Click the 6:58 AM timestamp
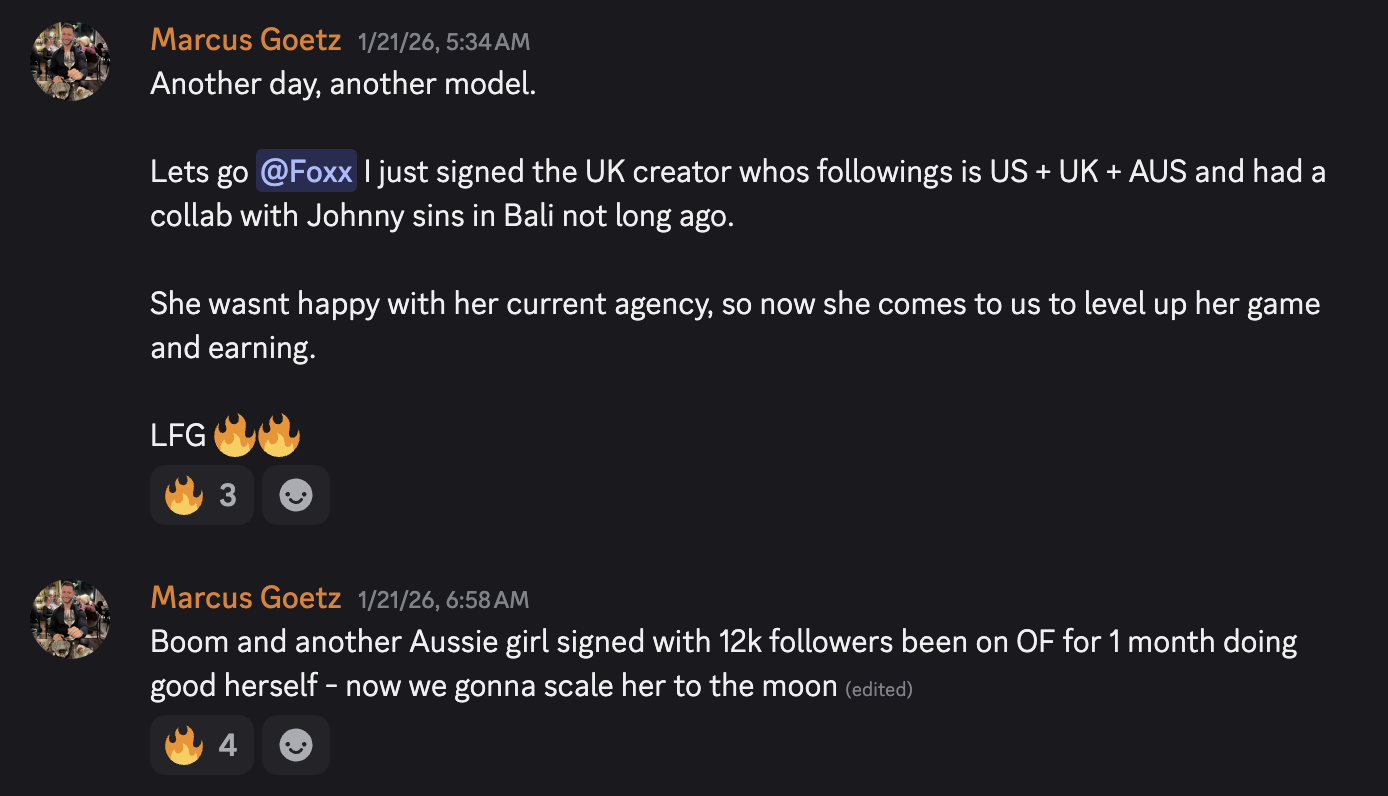This screenshot has width=1388, height=796. 443,599
